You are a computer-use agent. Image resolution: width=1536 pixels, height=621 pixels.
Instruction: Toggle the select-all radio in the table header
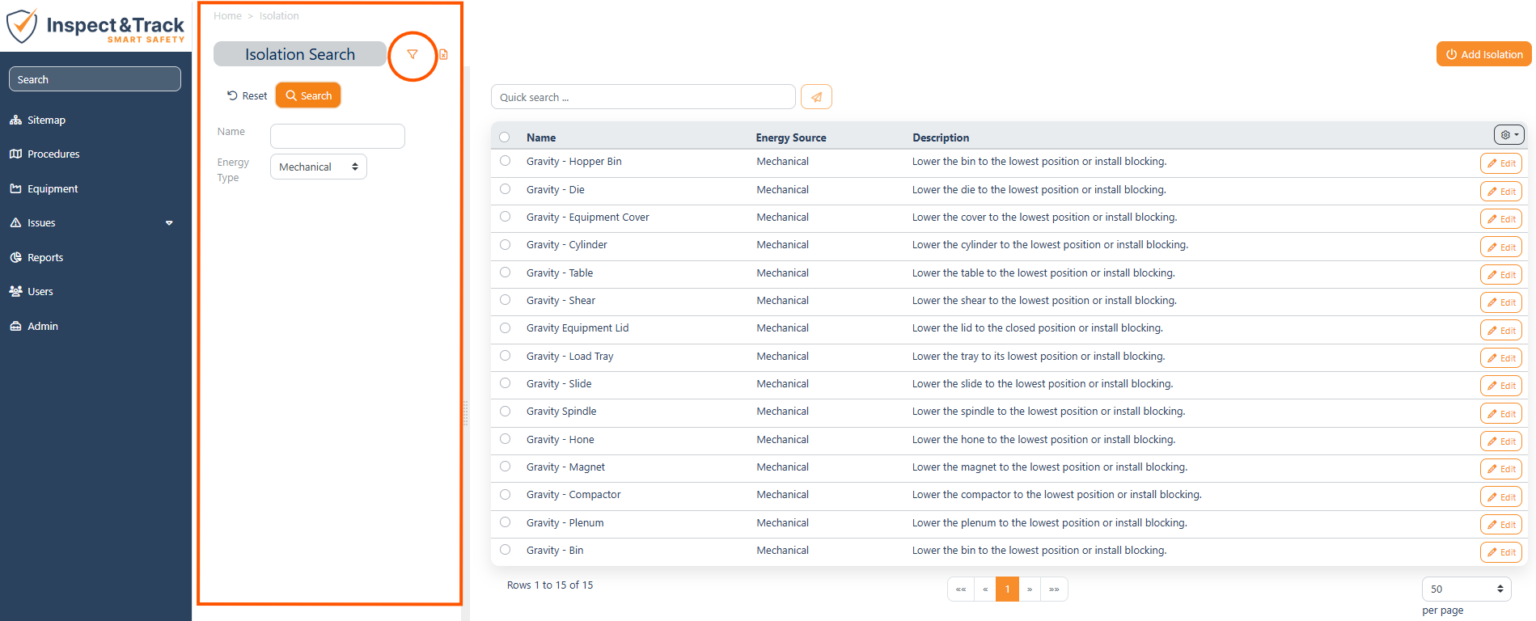tap(504, 137)
